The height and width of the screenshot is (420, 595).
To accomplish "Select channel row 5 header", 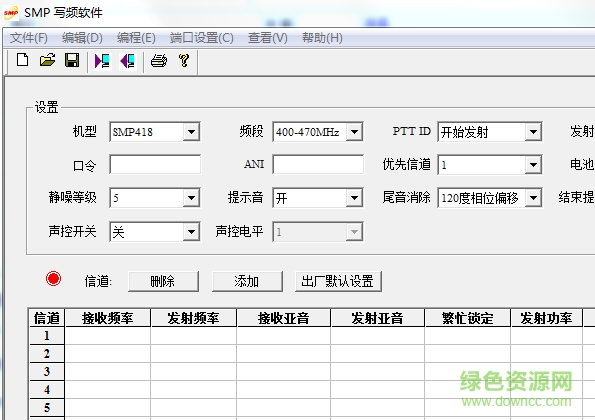I will tap(47, 407).
